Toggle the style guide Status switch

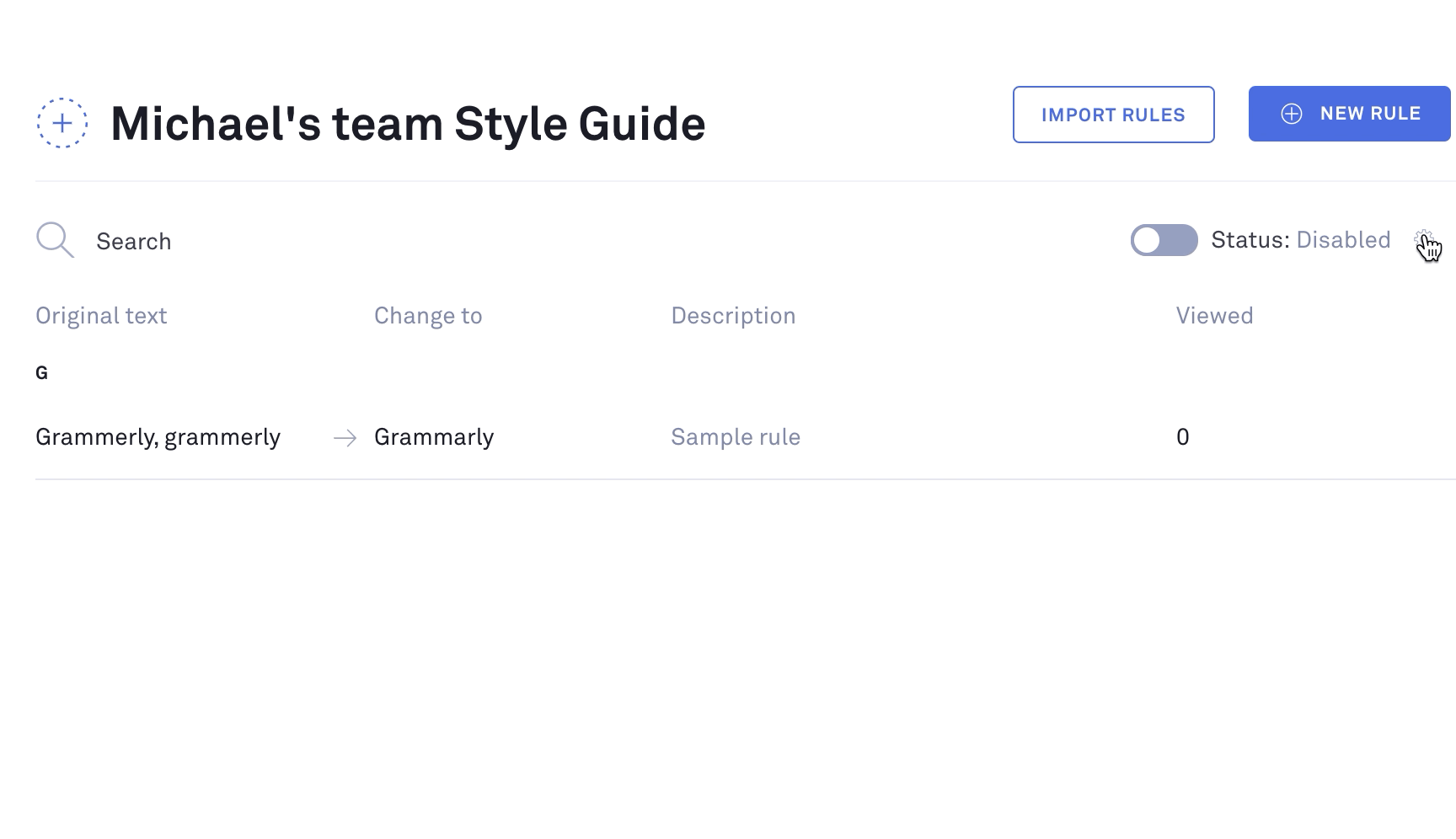coord(1164,240)
